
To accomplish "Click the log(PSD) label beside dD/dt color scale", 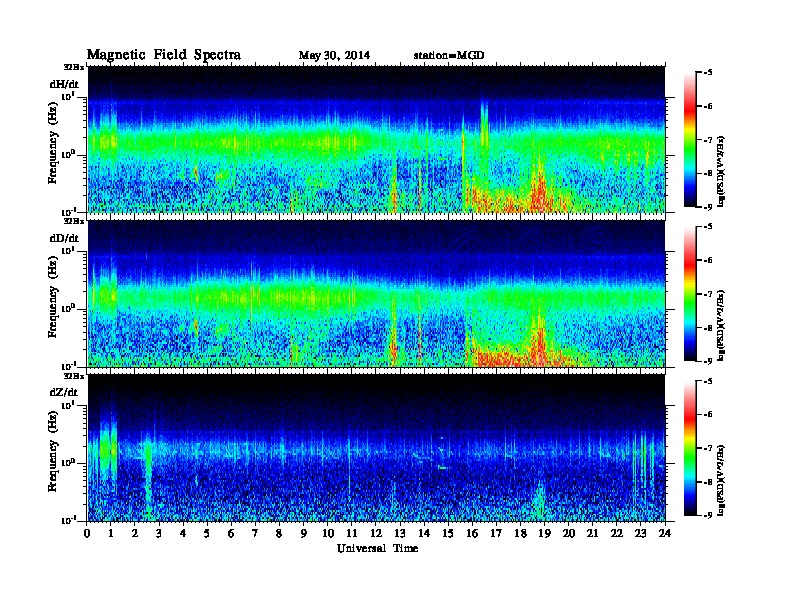I will 722,325.
